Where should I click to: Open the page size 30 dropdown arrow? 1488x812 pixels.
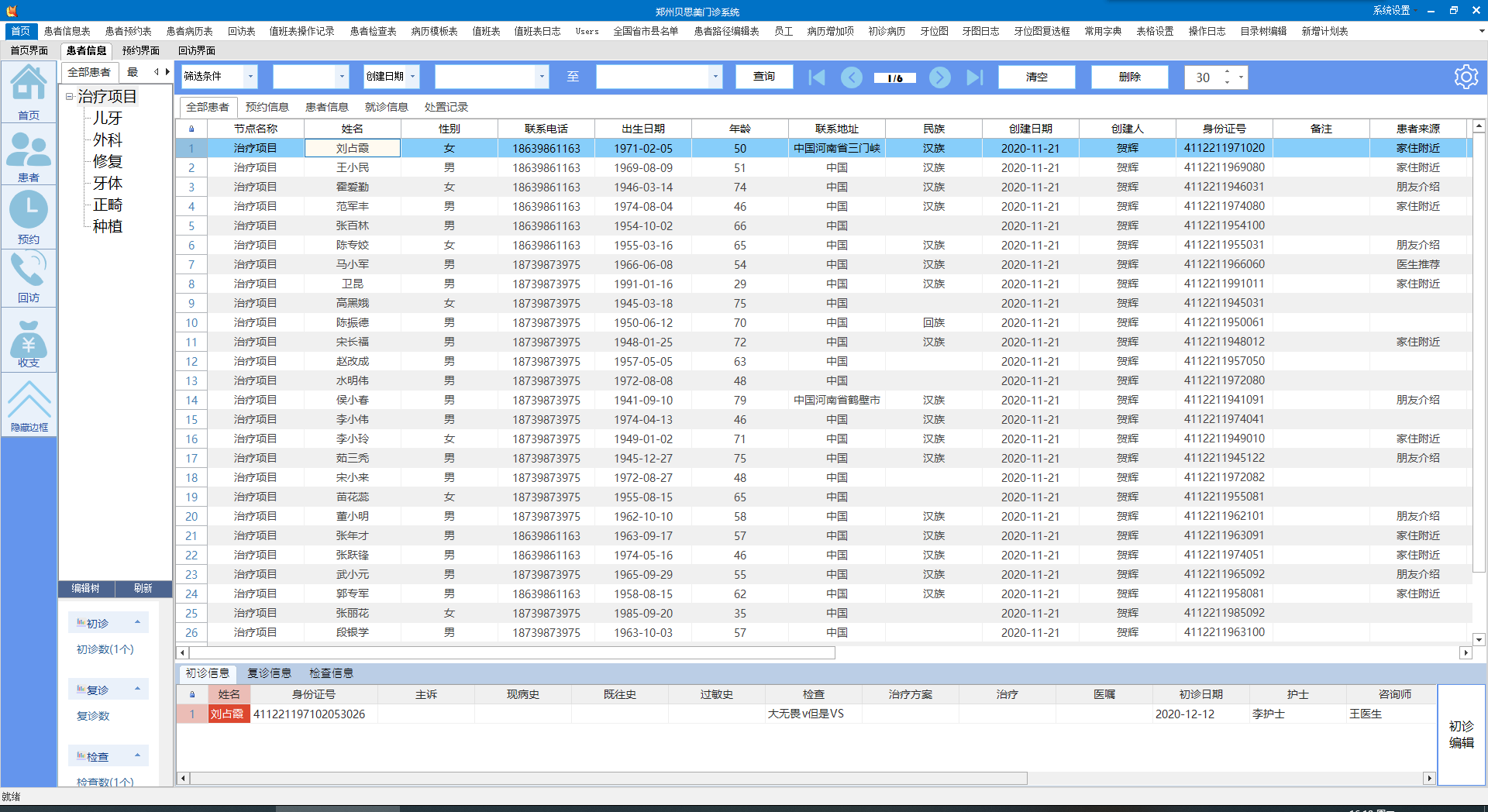1241,77
